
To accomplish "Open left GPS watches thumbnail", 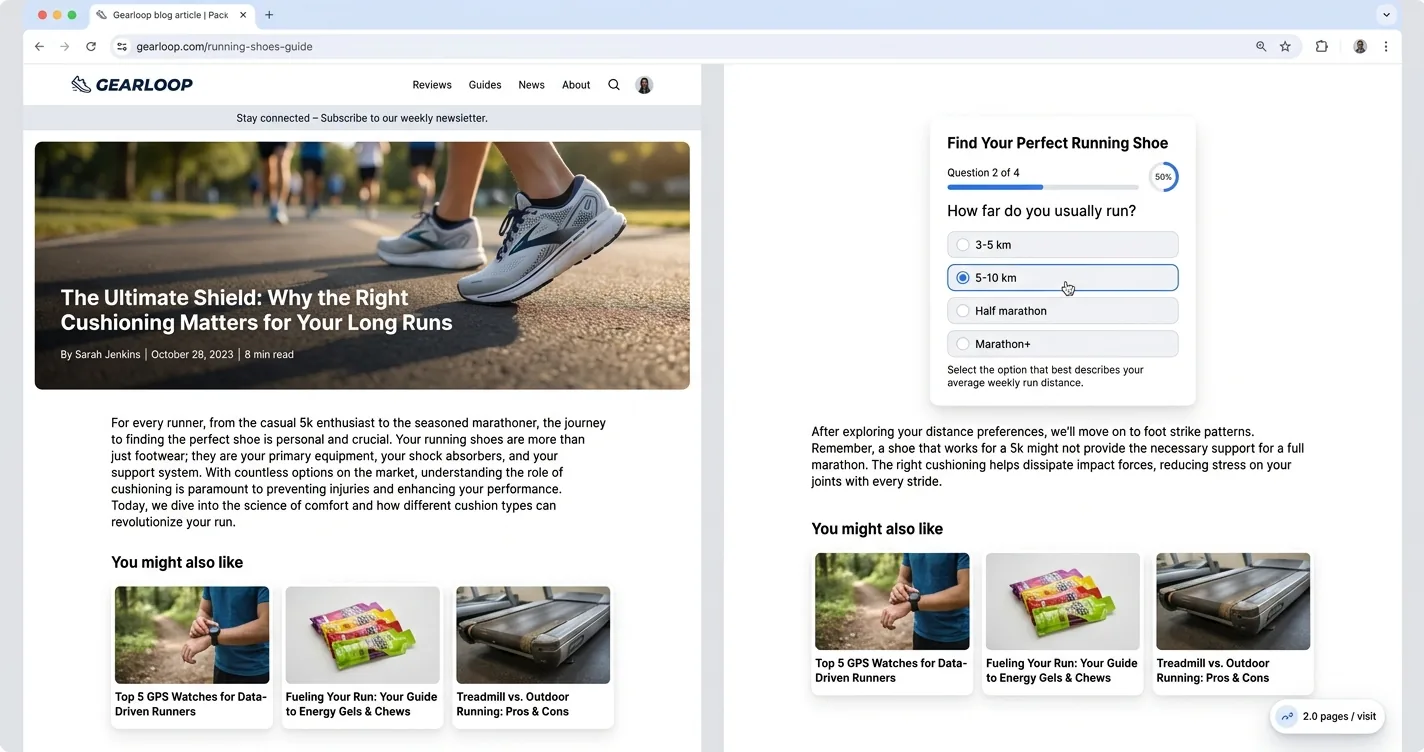I will click(x=192, y=635).
